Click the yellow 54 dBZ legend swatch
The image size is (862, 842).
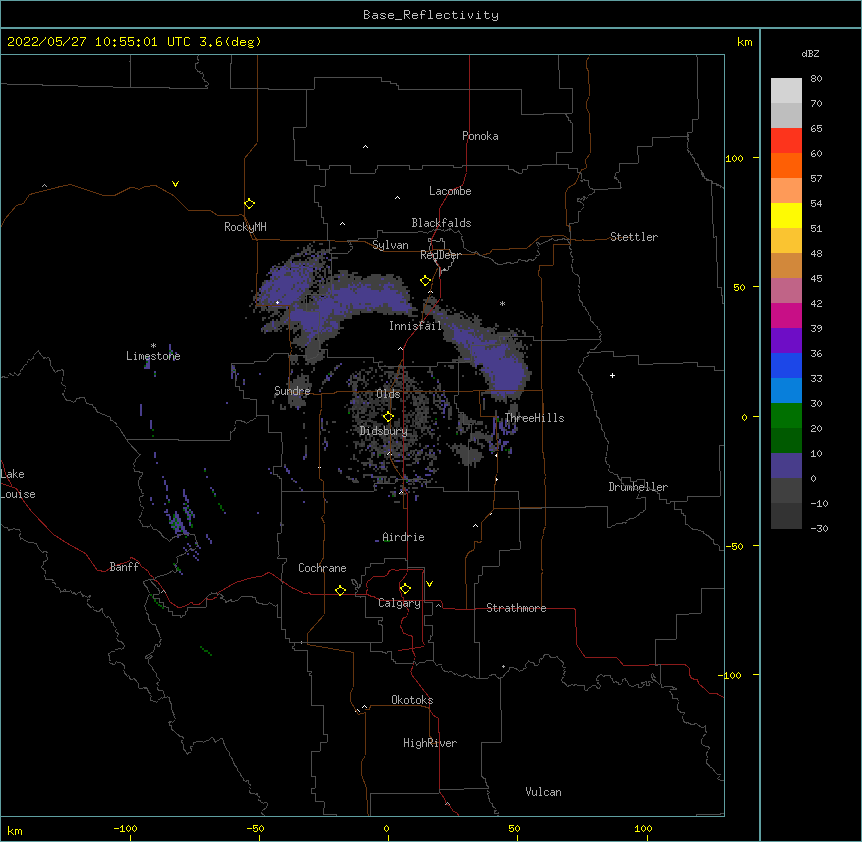(x=786, y=215)
